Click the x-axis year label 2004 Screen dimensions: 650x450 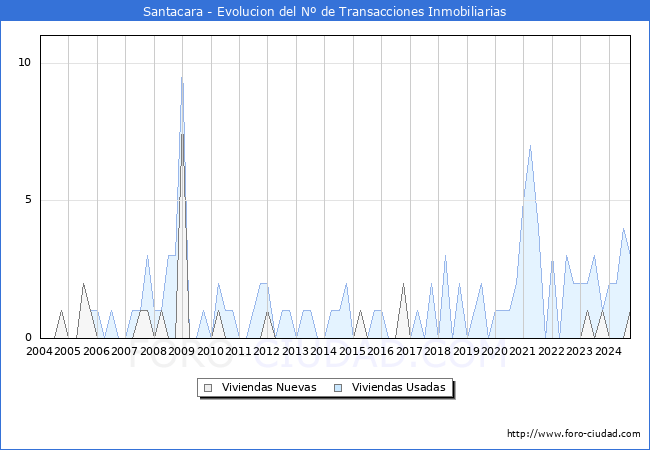[39, 351]
